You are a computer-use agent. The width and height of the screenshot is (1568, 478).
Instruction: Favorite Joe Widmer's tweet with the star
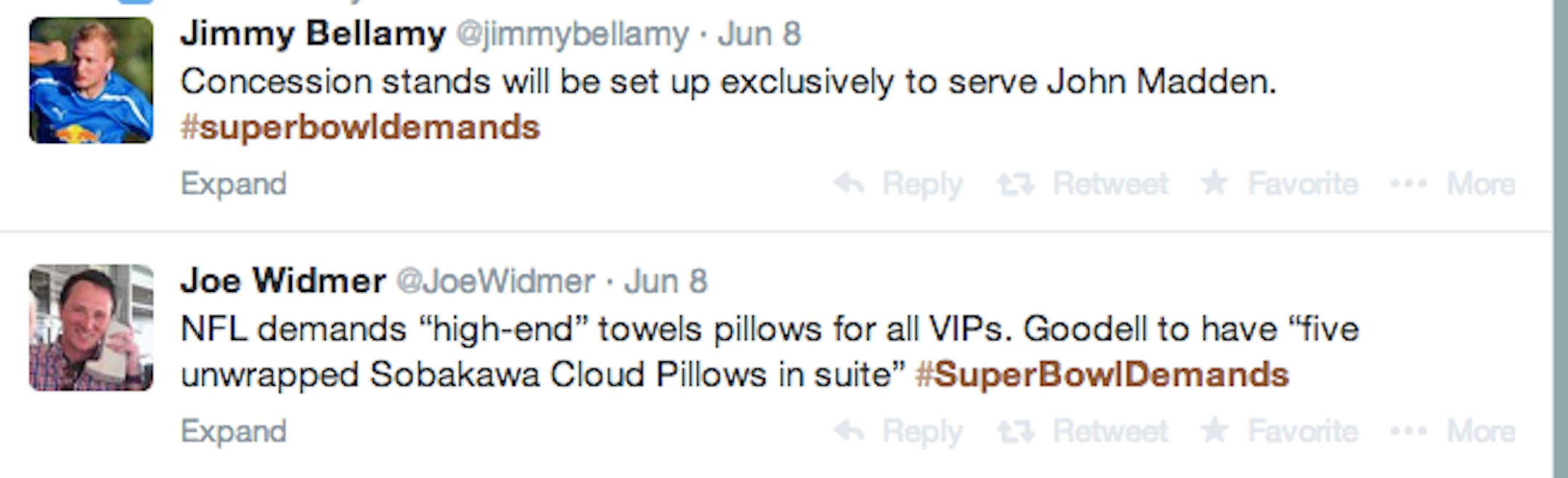coord(1214,430)
